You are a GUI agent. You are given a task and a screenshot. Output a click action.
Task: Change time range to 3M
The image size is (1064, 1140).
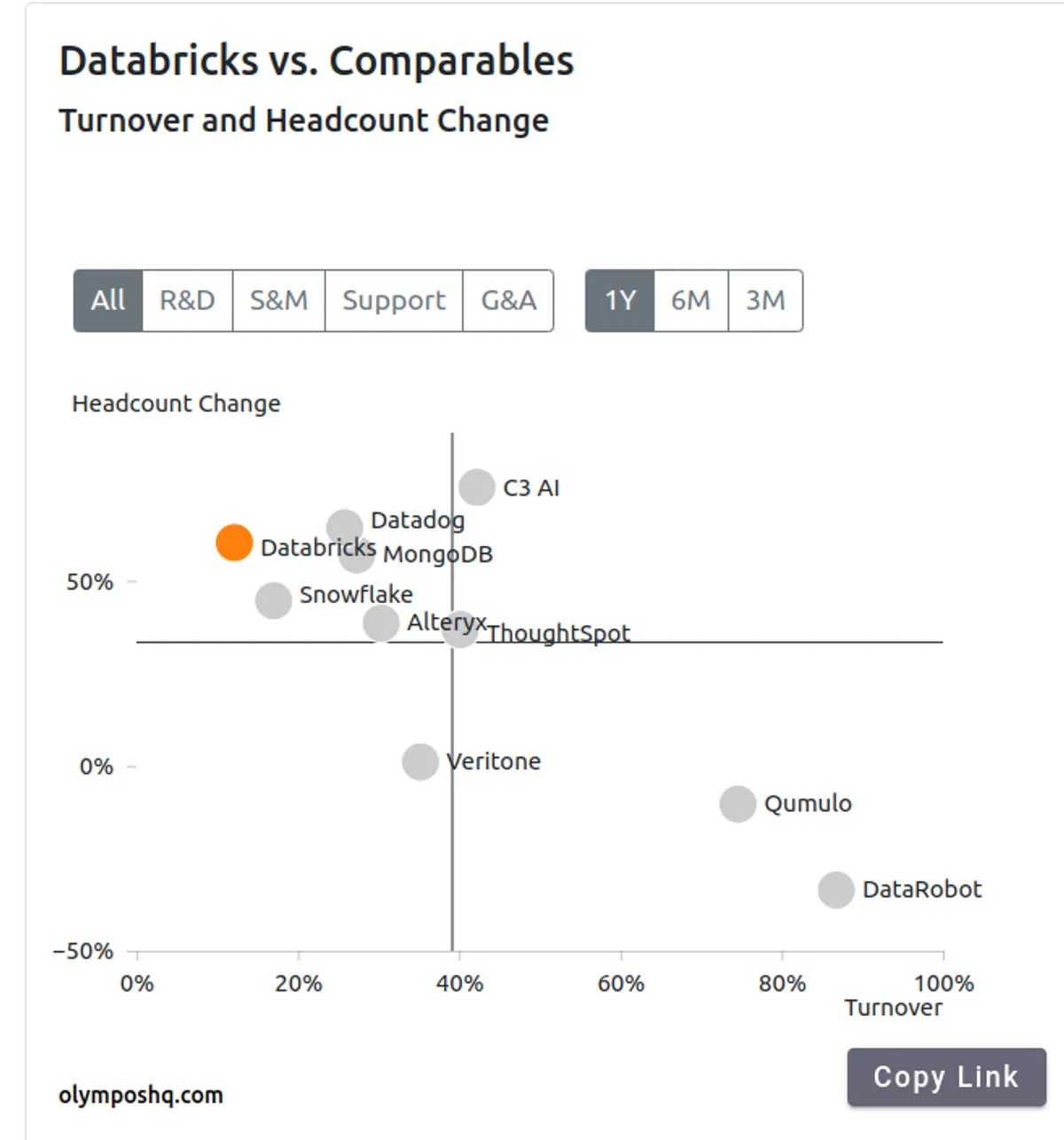click(x=765, y=301)
